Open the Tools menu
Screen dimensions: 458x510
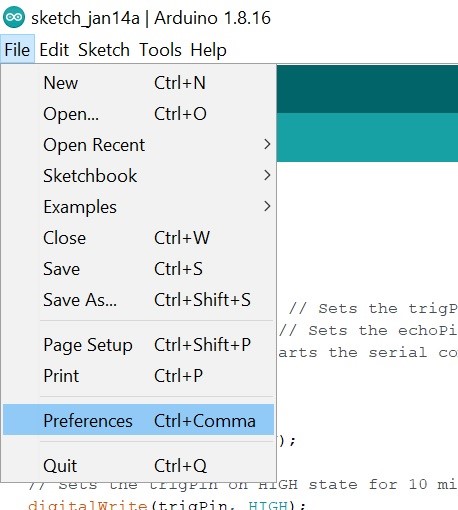coord(160,50)
